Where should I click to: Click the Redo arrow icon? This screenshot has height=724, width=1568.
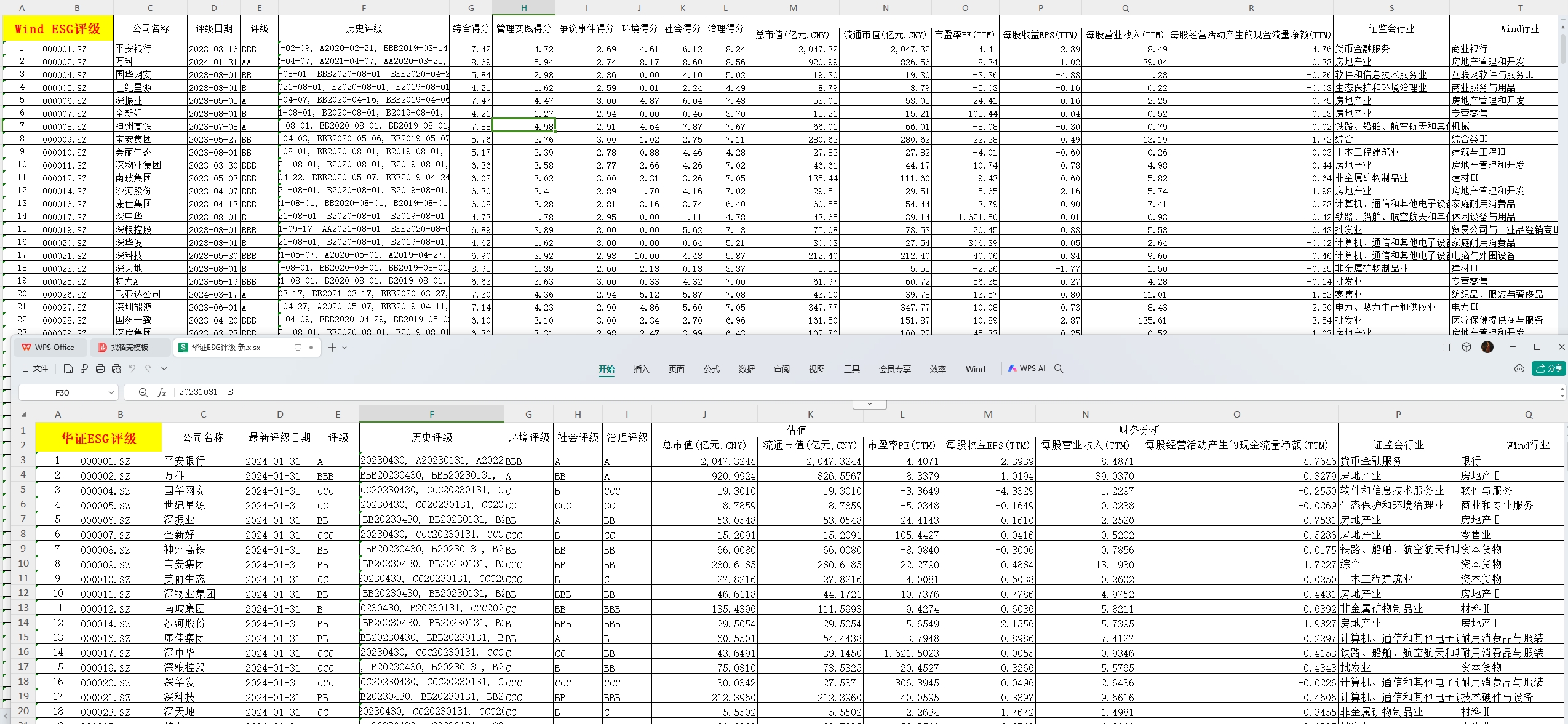[148, 368]
